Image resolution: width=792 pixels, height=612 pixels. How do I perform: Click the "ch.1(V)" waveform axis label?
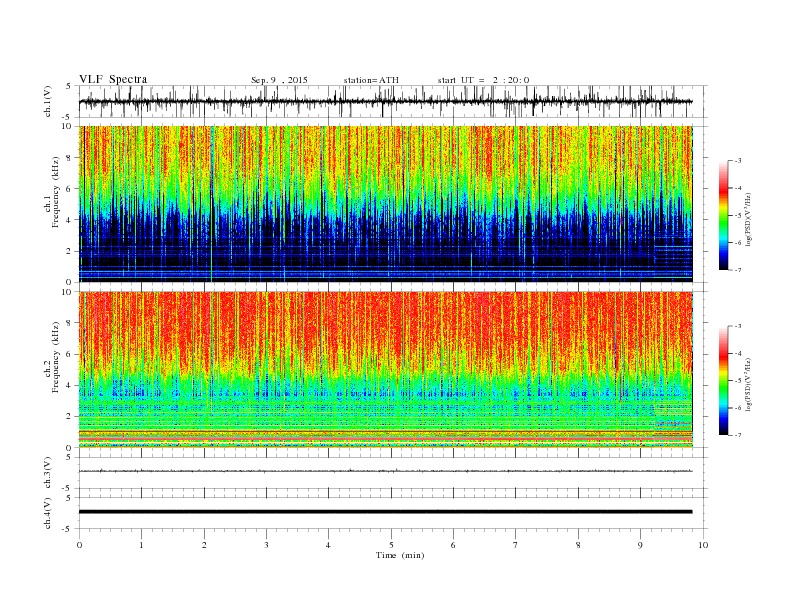click(48, 101)
